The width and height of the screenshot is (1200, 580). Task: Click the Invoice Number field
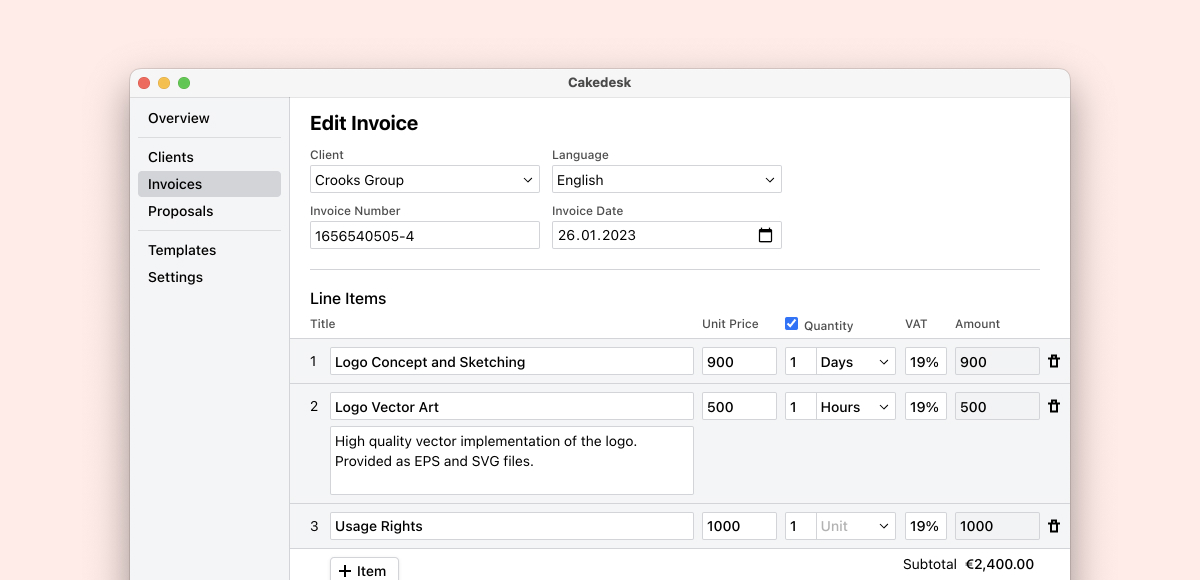(424, 236)
